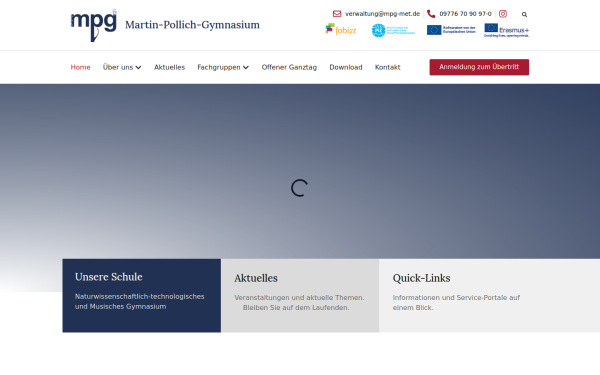Viewport: 600px width, 375px height.
Task: Click the search magnifier icon
Action: pos(524,15)
